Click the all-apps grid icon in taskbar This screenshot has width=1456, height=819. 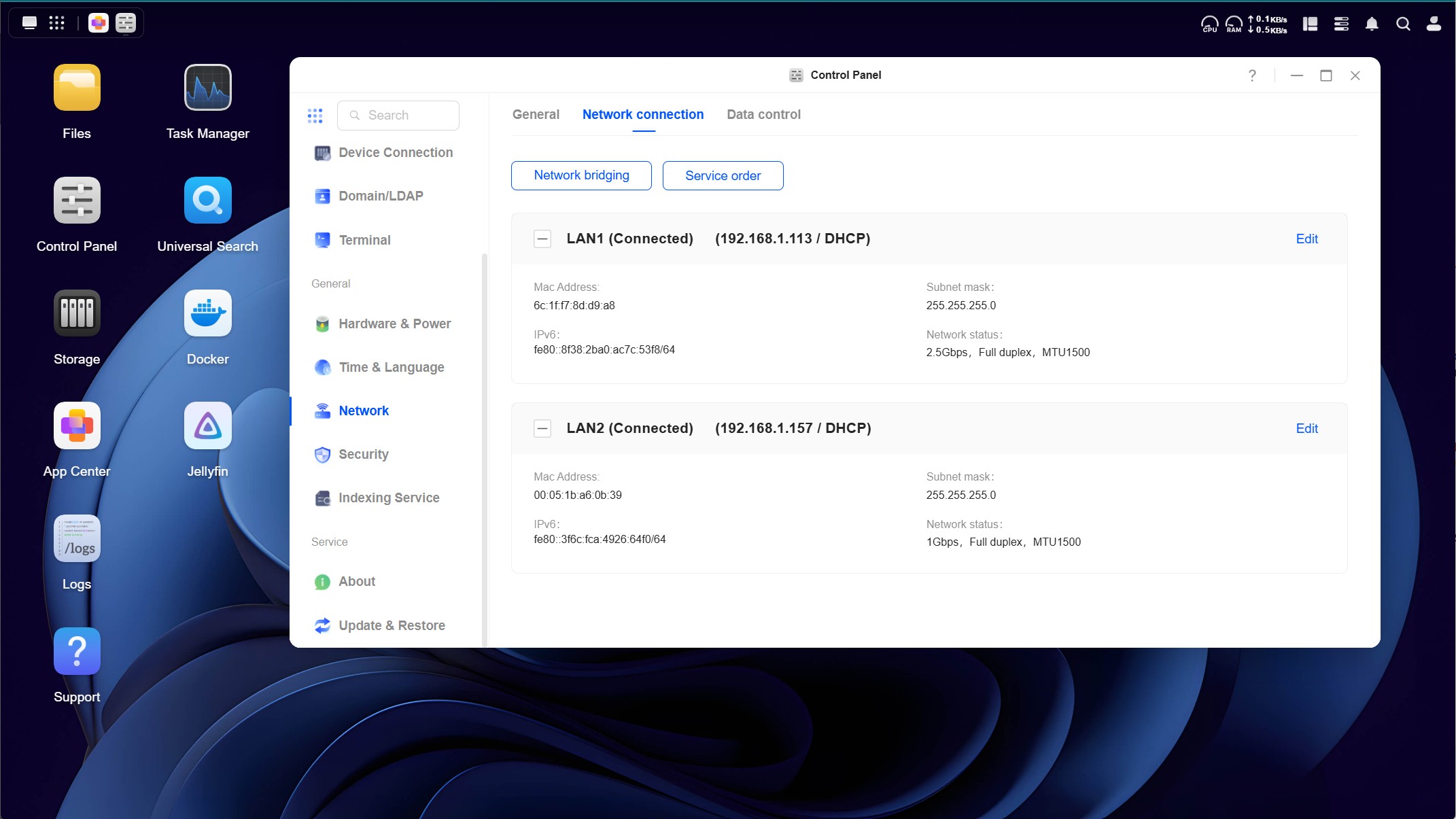click(x=57, y=23)
